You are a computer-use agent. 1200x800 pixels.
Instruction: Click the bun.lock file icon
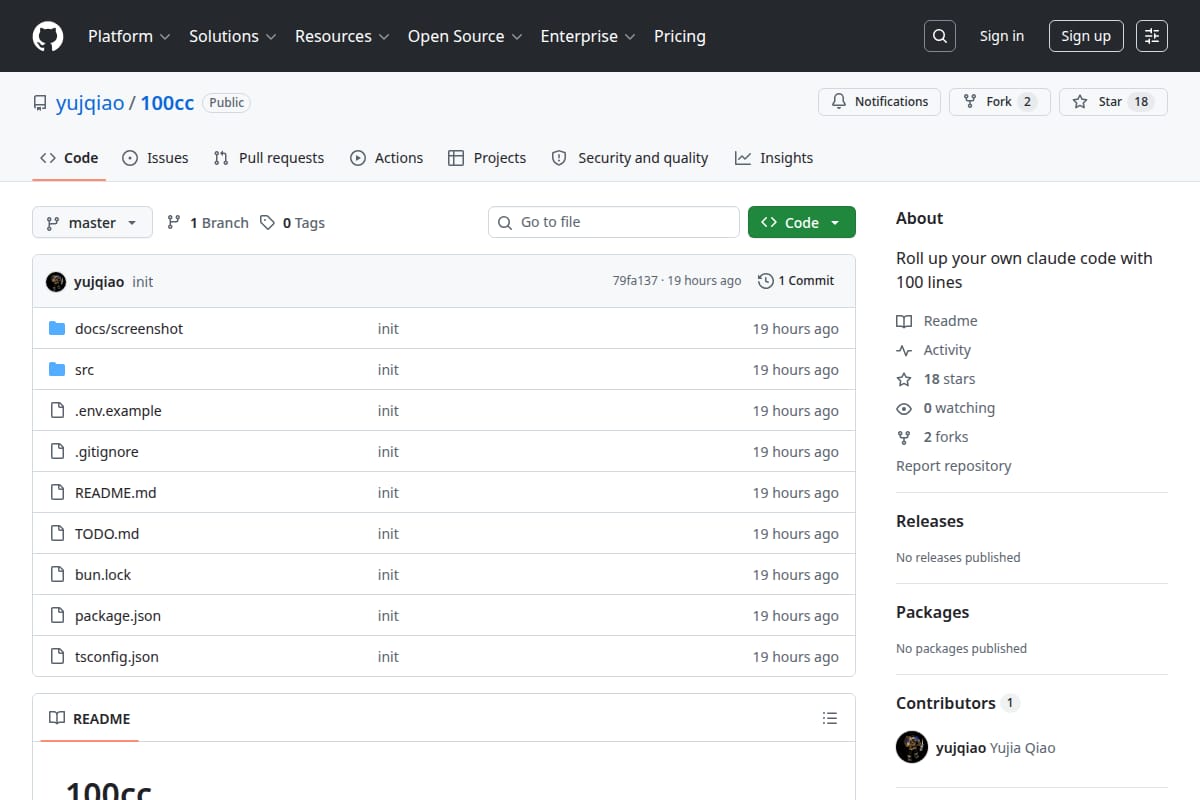[x=57, y=575]
